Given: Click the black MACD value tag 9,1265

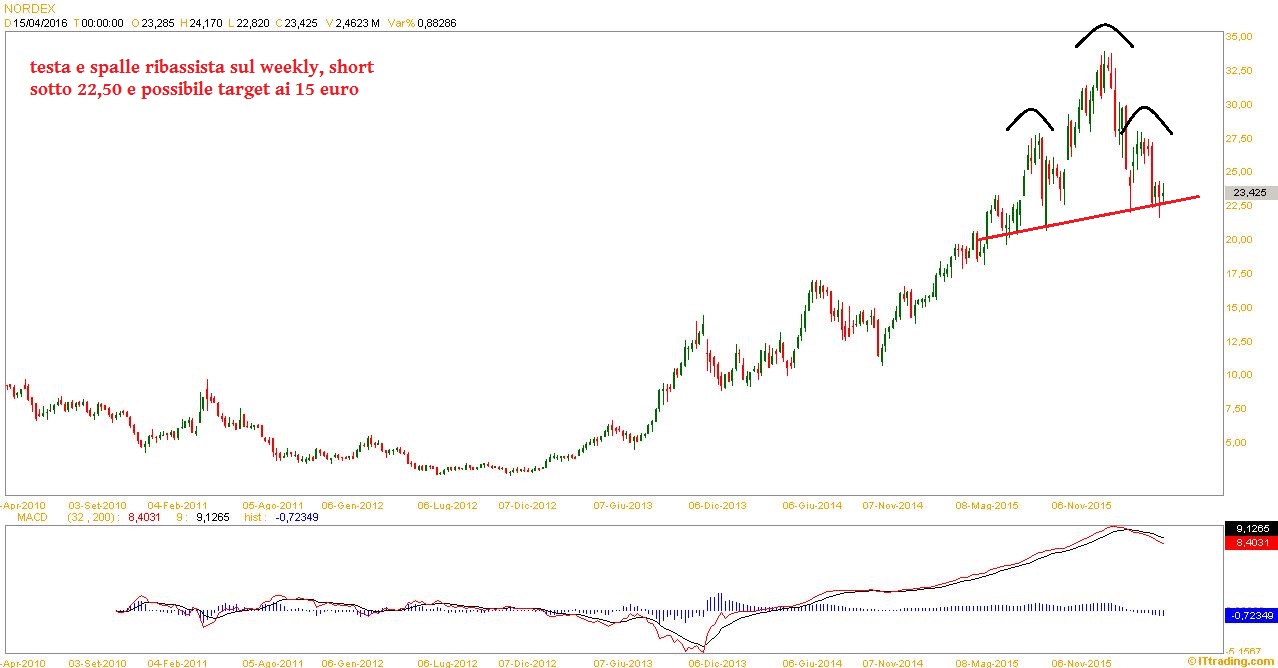Looking at the screenshot, I should coord(1250,528).
